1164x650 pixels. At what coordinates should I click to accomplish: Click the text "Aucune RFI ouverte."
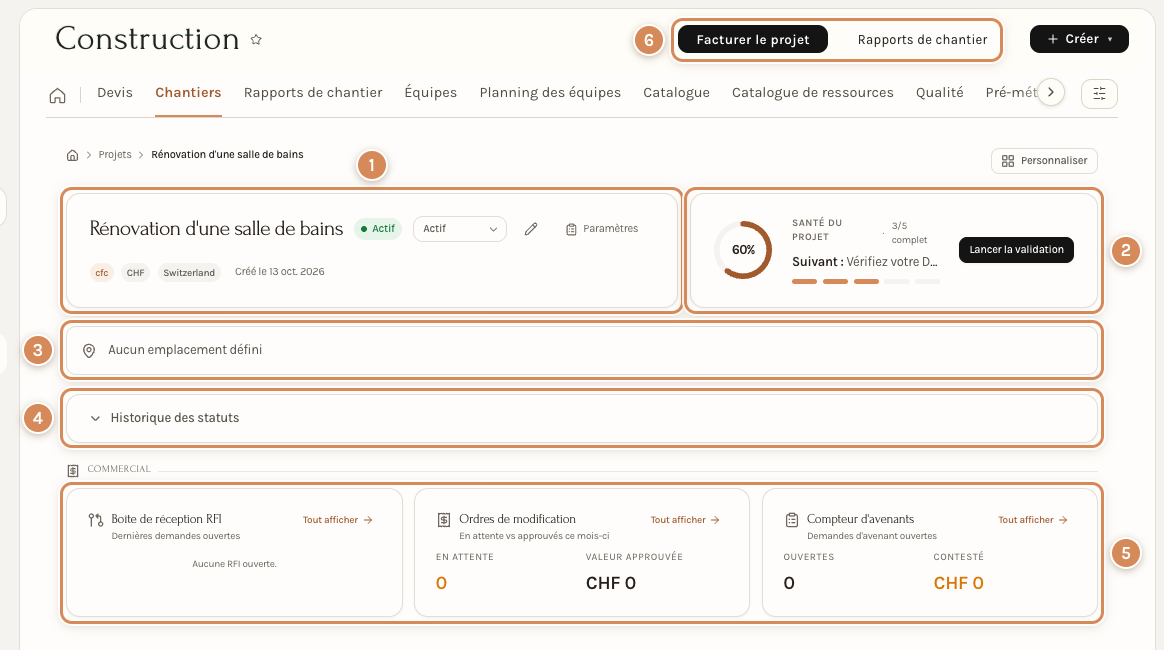point(235,564)
